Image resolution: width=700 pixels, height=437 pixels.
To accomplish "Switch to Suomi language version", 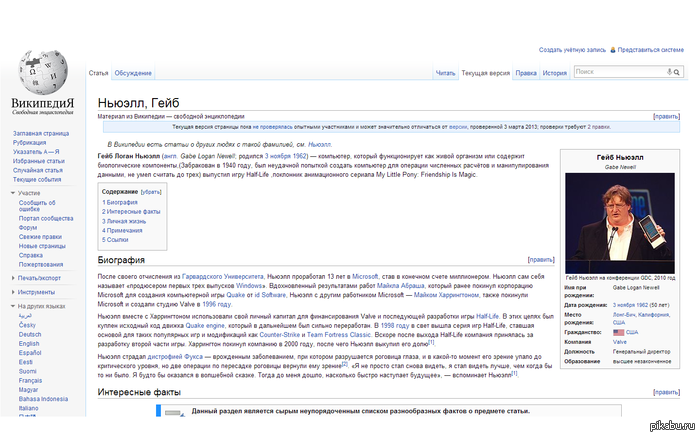I will [27, 371].
